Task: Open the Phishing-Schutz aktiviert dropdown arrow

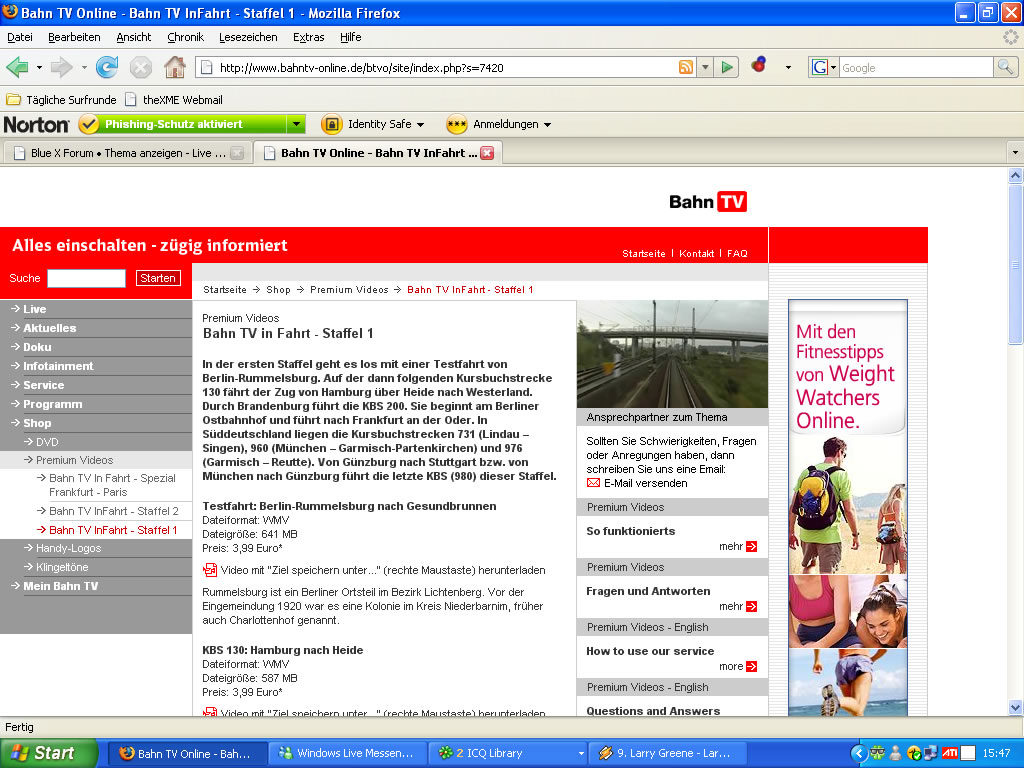Action: coord(296,124)
